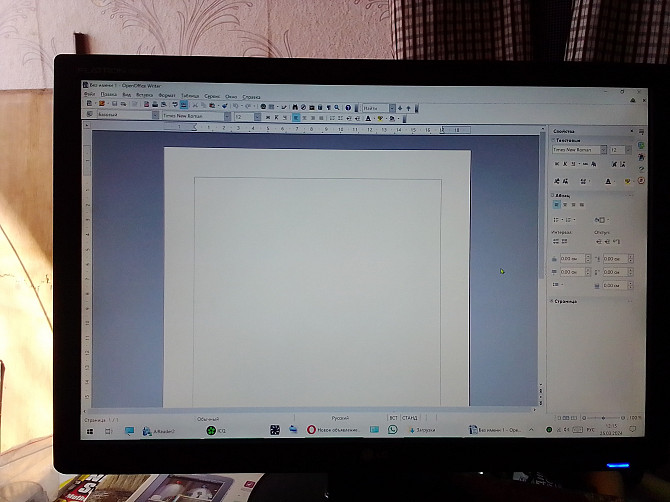Click the Open file toolbar icon
Image resolution: width=670 pixels, height=502 pixels.
(x=102, y=104)
